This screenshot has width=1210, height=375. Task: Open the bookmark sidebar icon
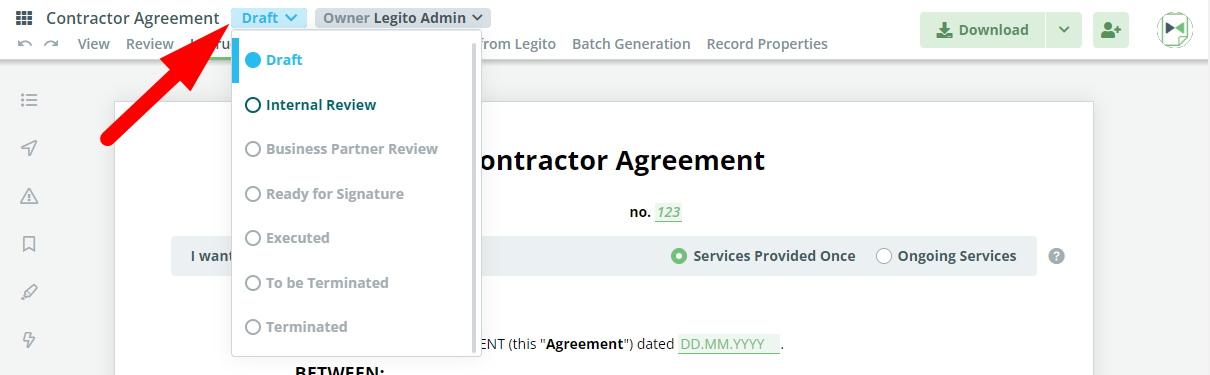point(29,244)
